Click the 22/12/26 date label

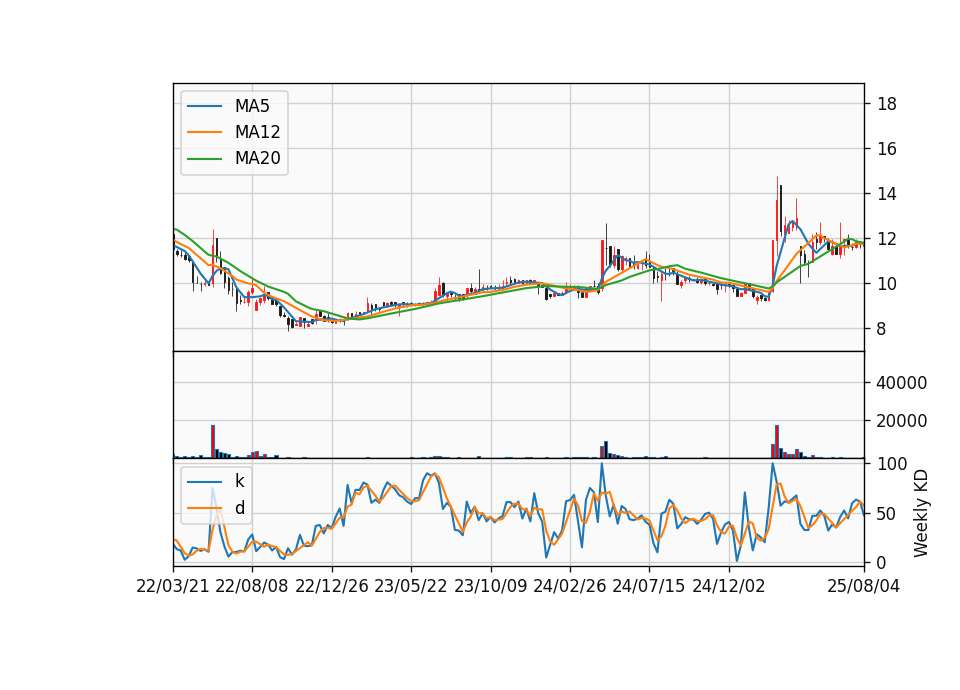click(x=332, y=586)
